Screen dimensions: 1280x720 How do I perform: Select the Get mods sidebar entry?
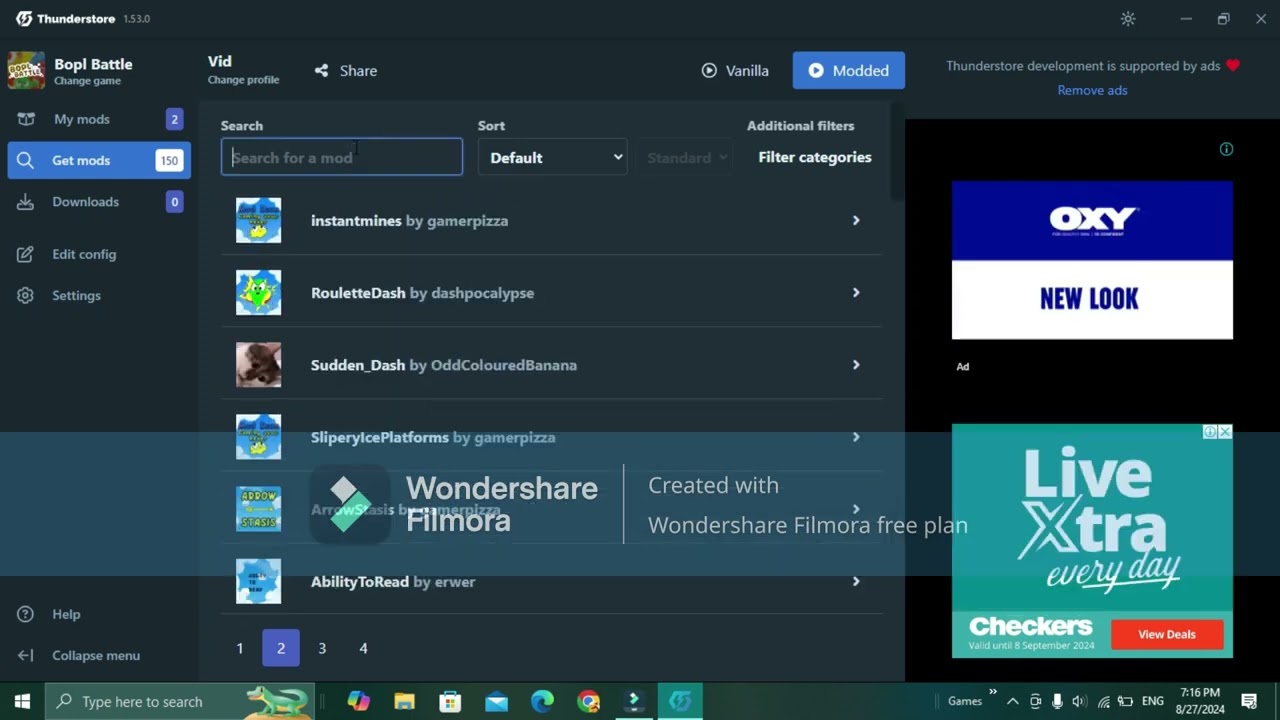pos(99,161)
